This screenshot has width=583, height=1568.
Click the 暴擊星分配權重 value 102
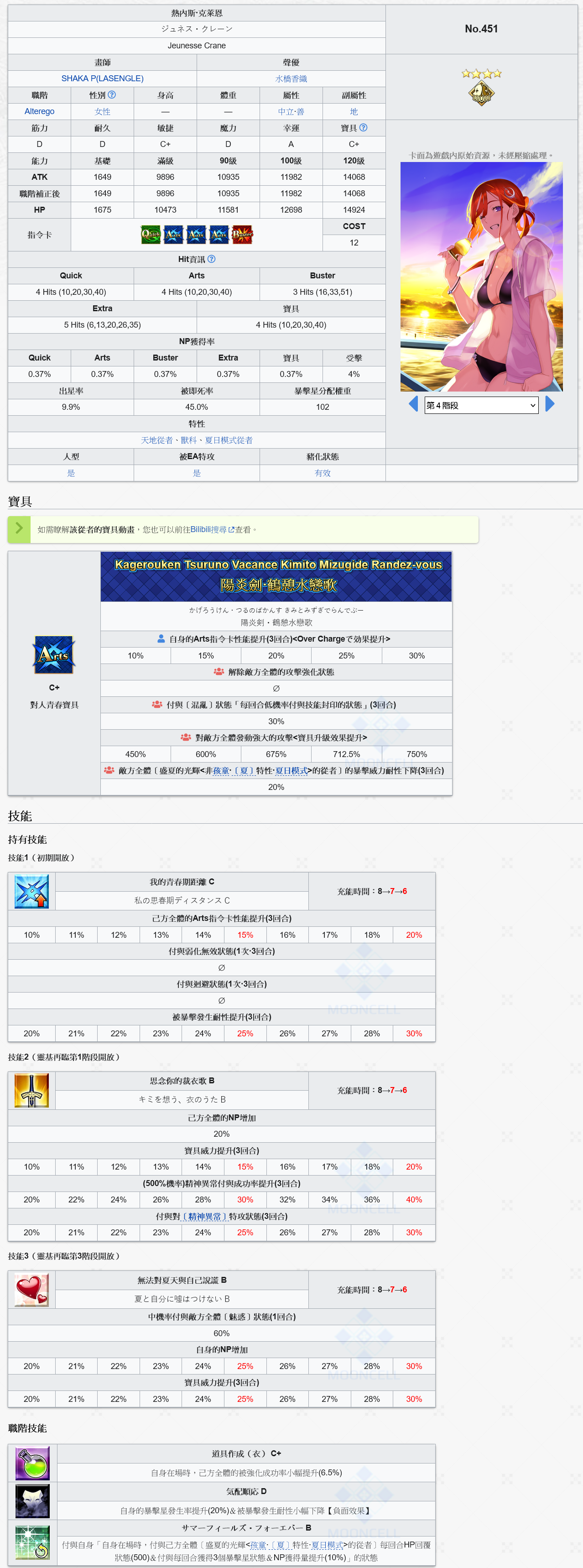click(323, 407)
